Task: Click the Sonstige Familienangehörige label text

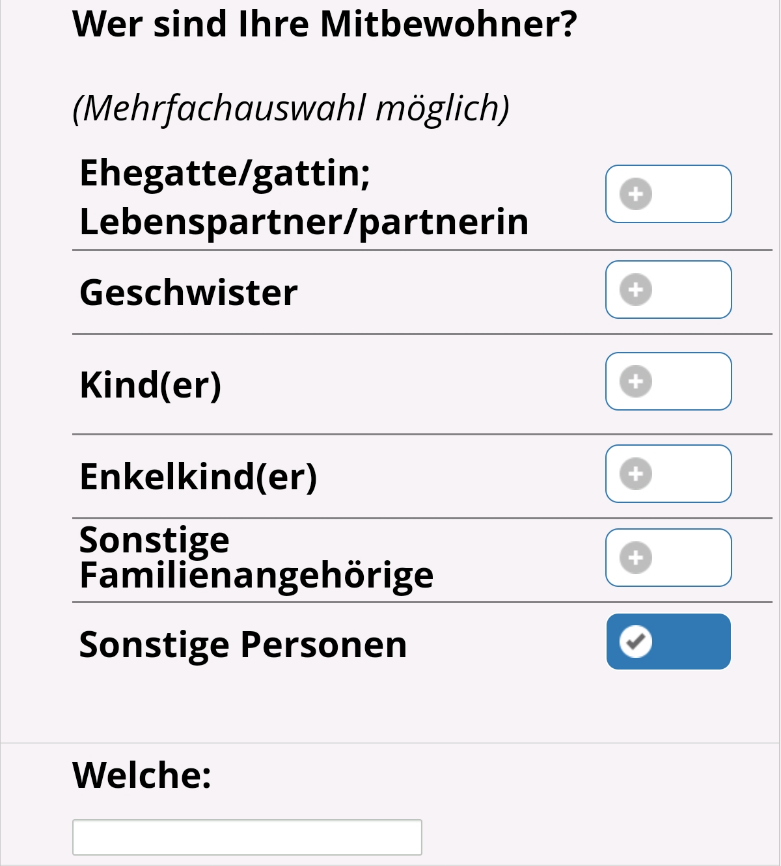Action: (256, 558)
